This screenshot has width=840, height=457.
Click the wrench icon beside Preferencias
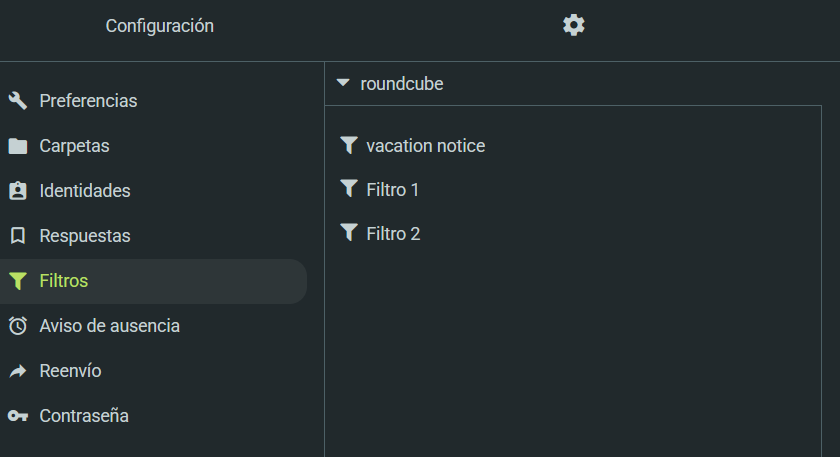(x=18, y=101)
